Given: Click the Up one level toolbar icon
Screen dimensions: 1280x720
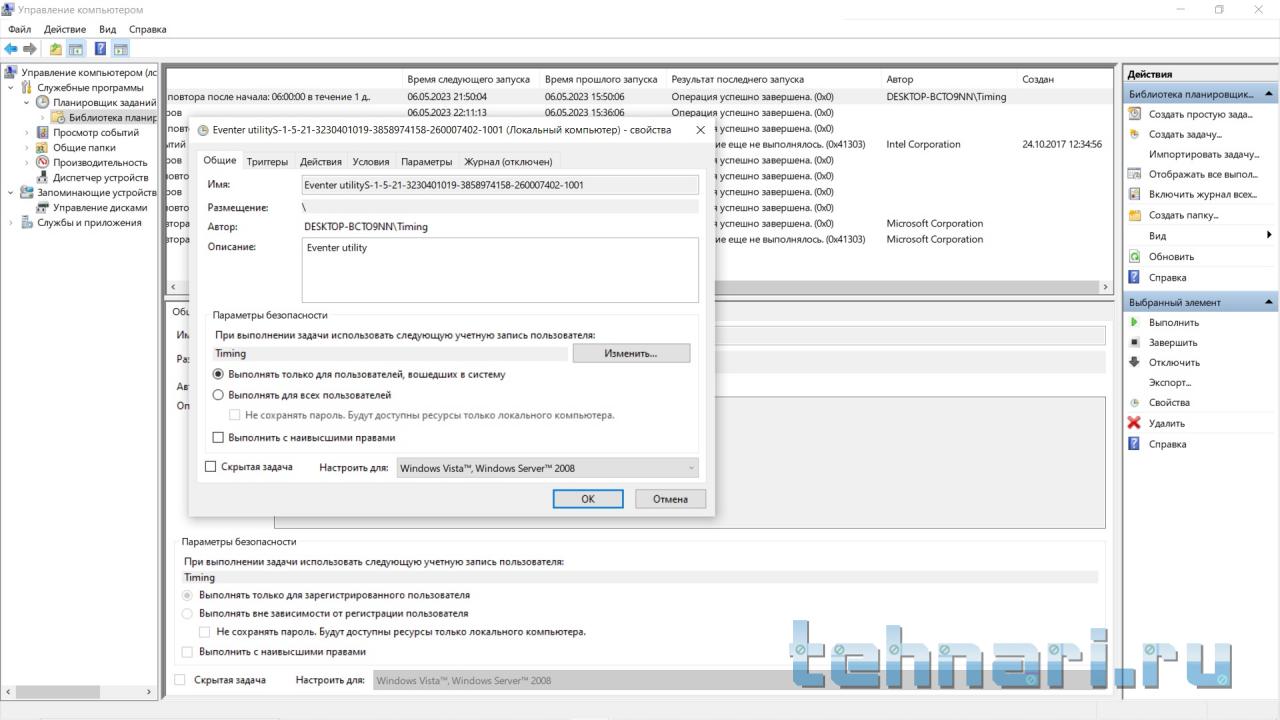Looking at the screenshot, I should [56, 49].
